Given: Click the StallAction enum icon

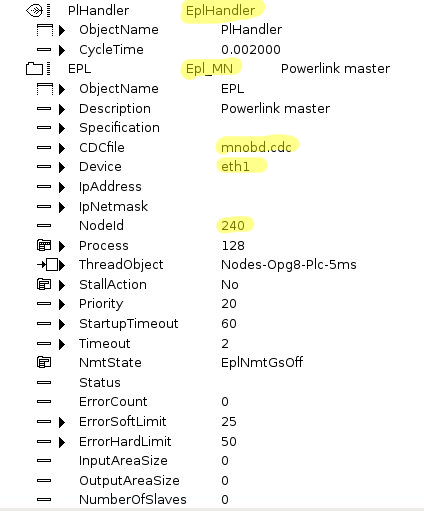Looking at the screenshot, I should click(x=44, y=285).
